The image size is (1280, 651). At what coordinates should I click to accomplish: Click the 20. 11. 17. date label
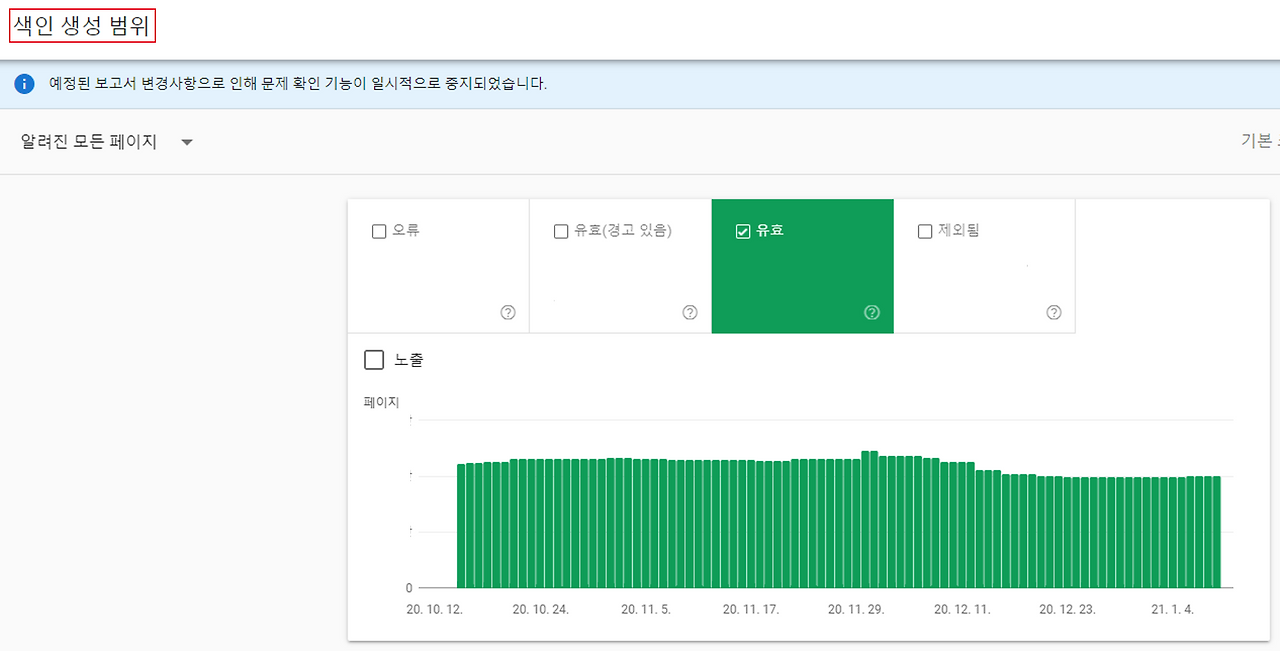pyautogui.click(x=750, y=609)
